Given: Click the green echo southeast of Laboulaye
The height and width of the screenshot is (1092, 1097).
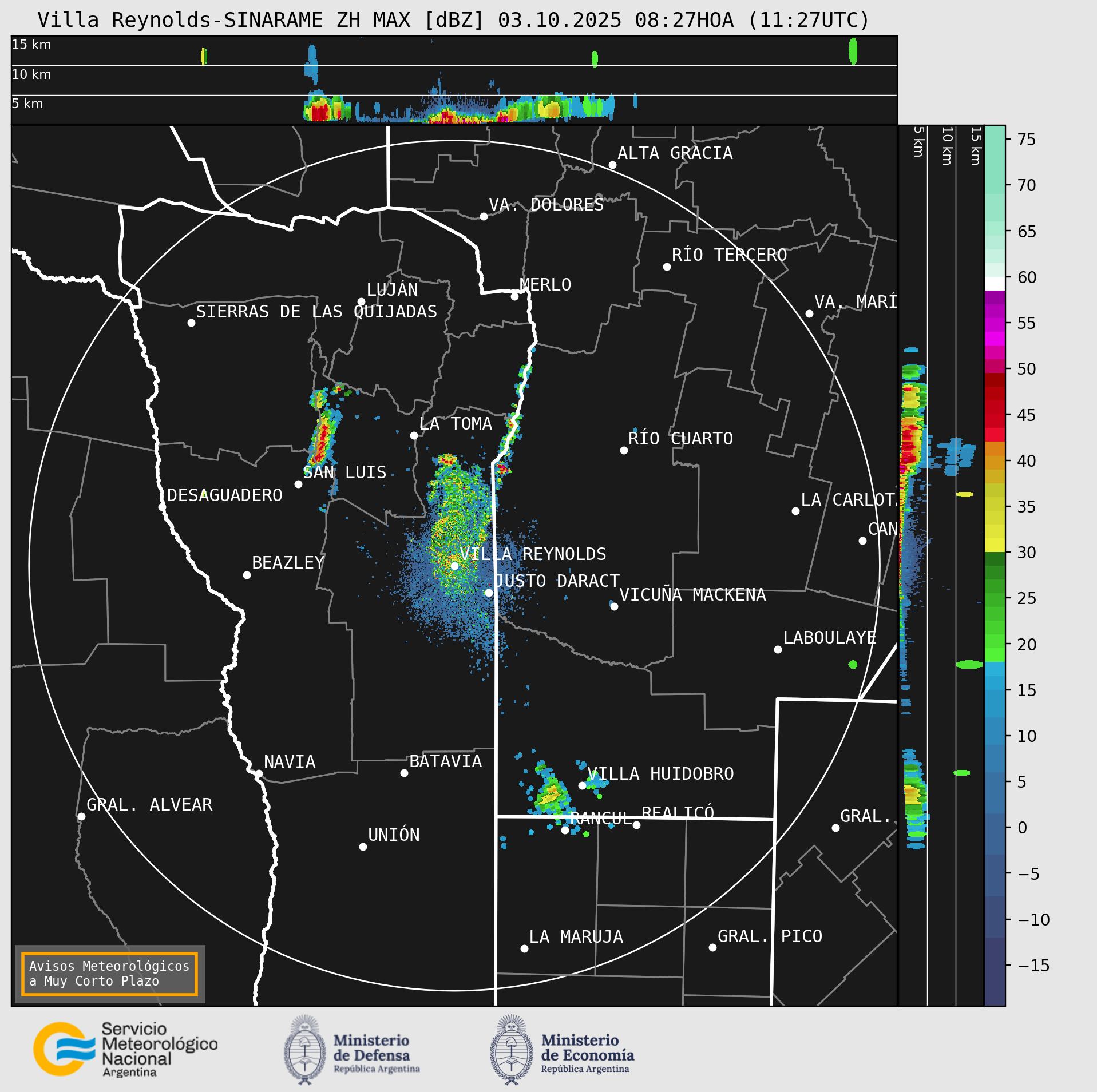Looking at the screenshot, I should coord(853,664).
